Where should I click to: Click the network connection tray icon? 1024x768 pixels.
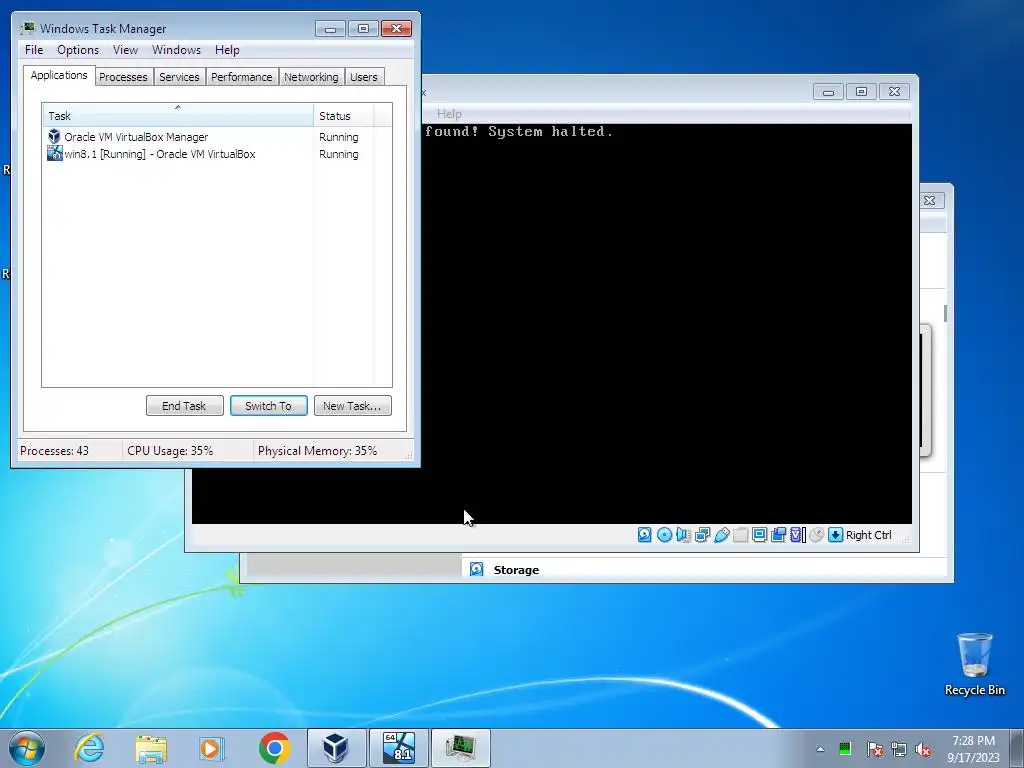(899, 749)
